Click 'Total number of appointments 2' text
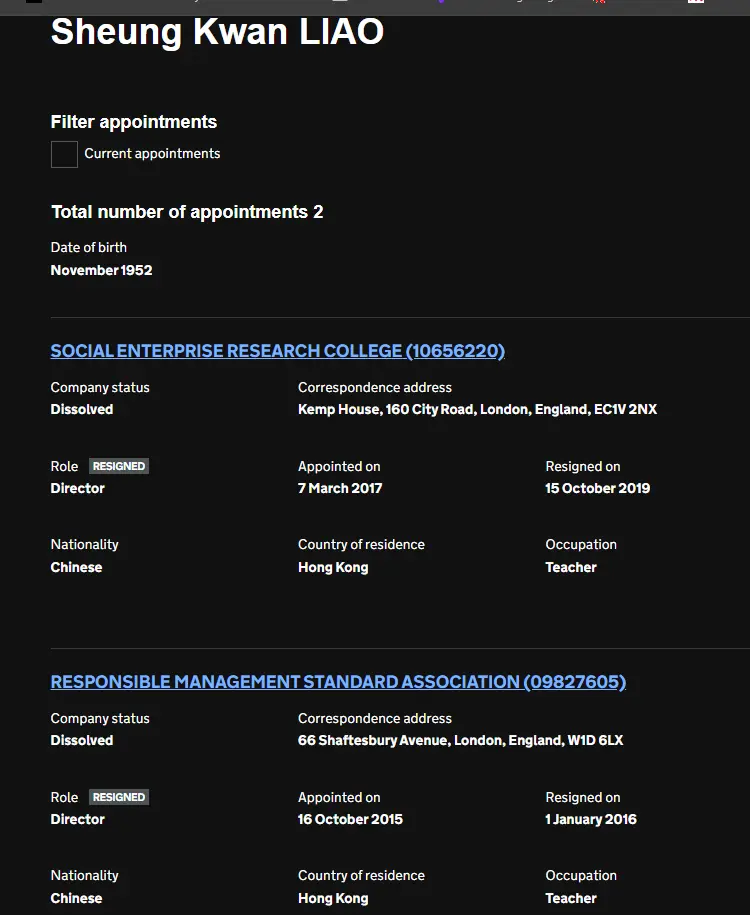The width and height of the screenshot is (750, 915). tap(187, 212)
